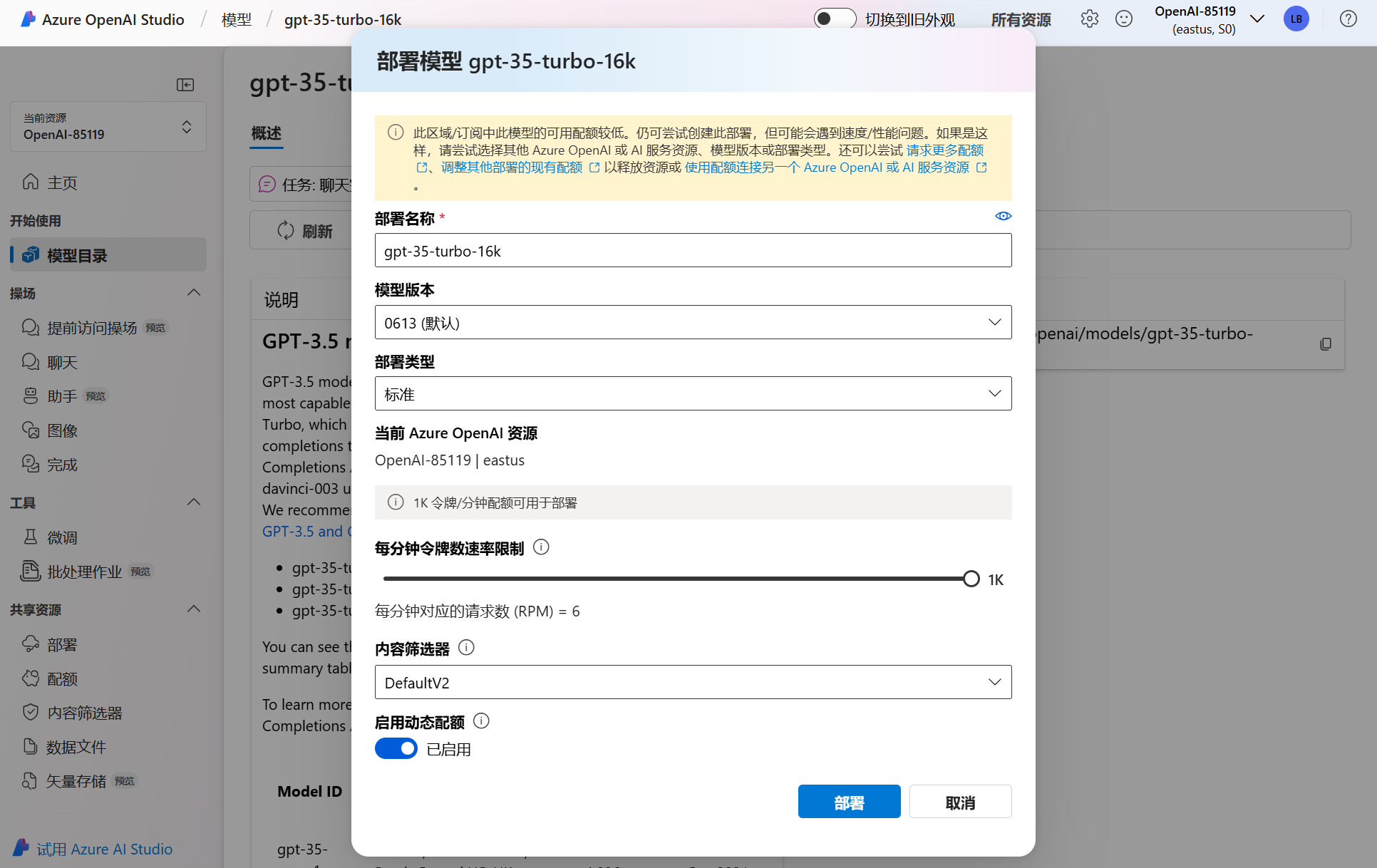Open the 请求更多配额 link
Screen dimensions: 1377x868
(945, 150)
